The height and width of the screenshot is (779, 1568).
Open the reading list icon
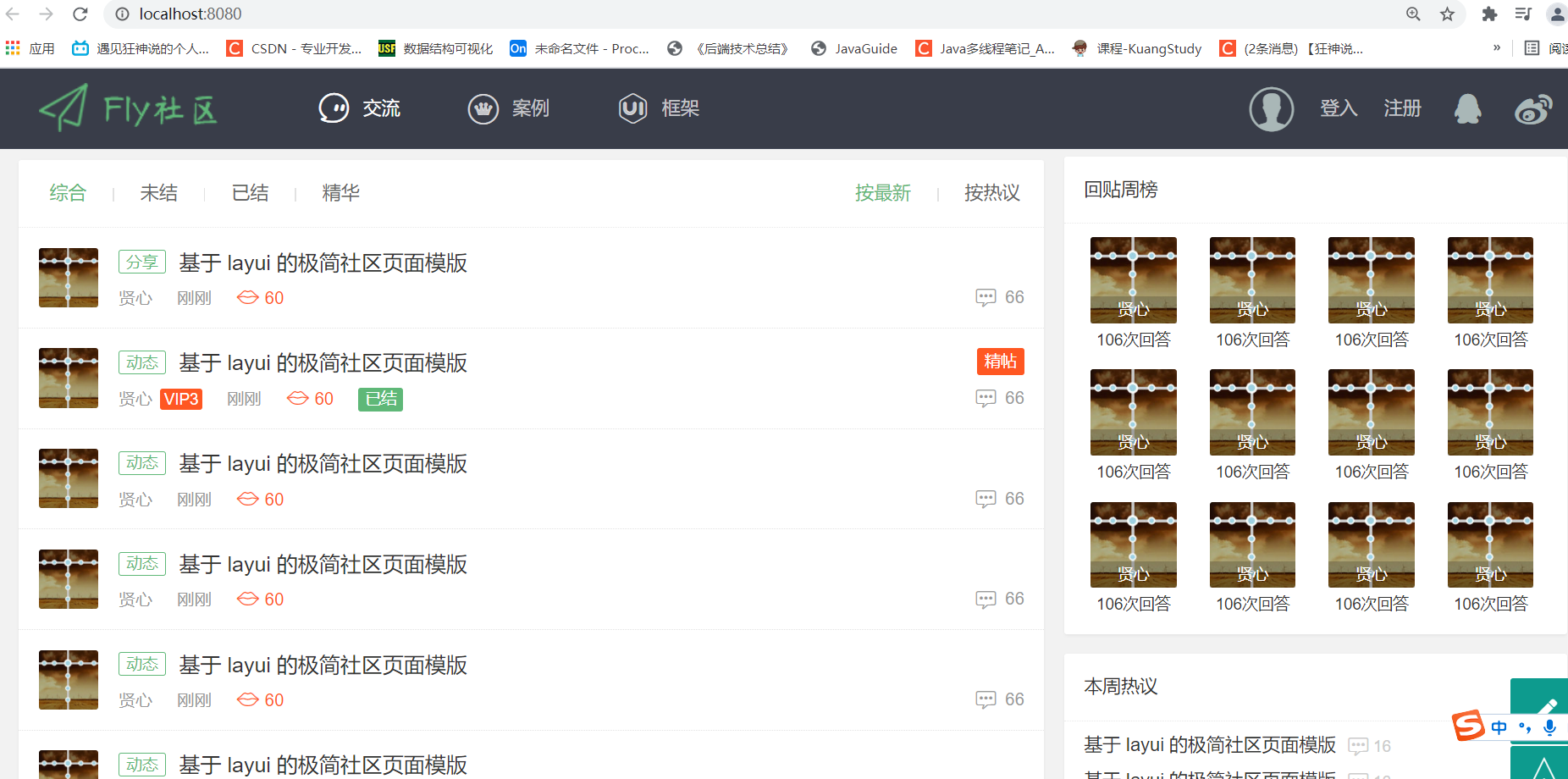click(1532, 48)
